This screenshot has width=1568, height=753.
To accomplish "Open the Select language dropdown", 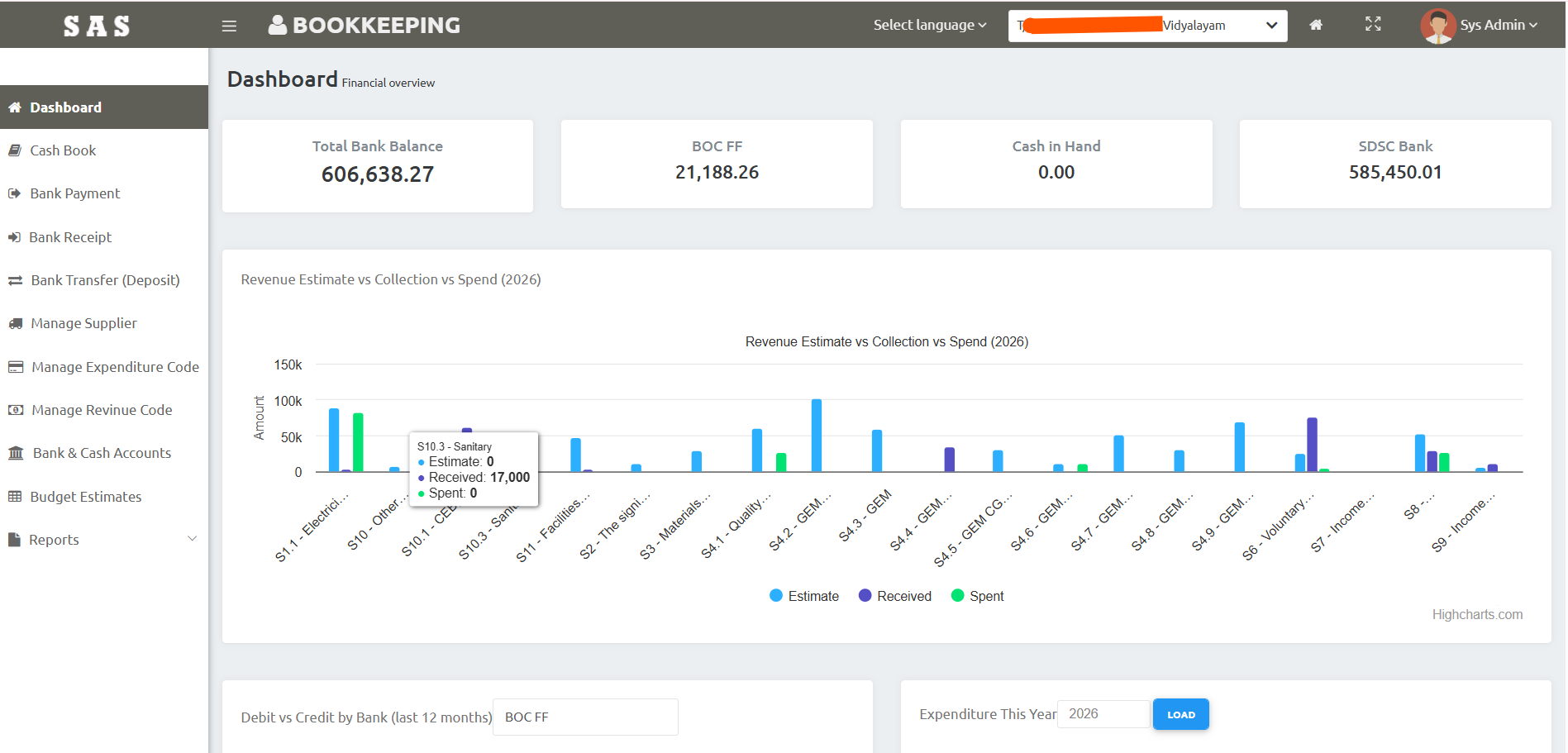I will tap(929, 25).
